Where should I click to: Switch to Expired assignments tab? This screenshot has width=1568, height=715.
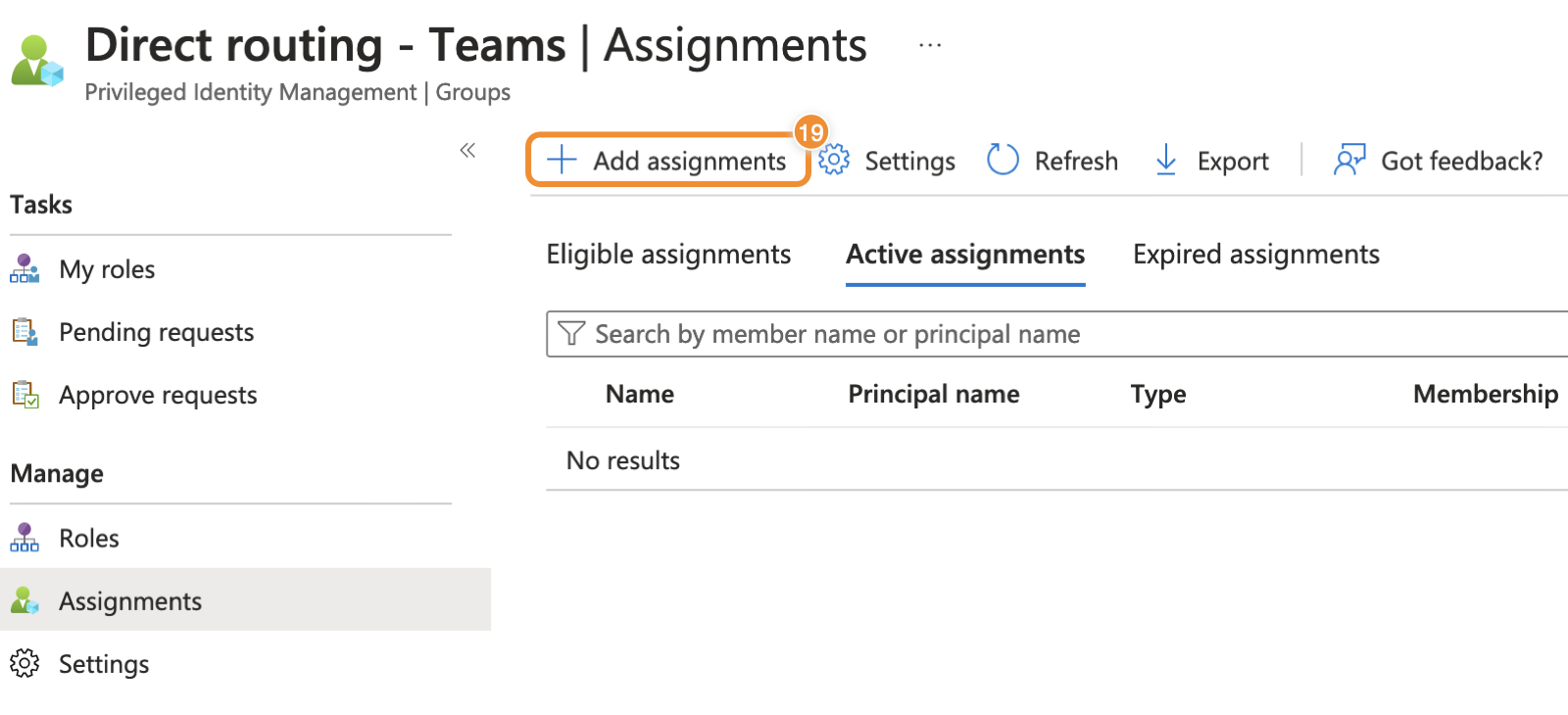point(1255,255)
